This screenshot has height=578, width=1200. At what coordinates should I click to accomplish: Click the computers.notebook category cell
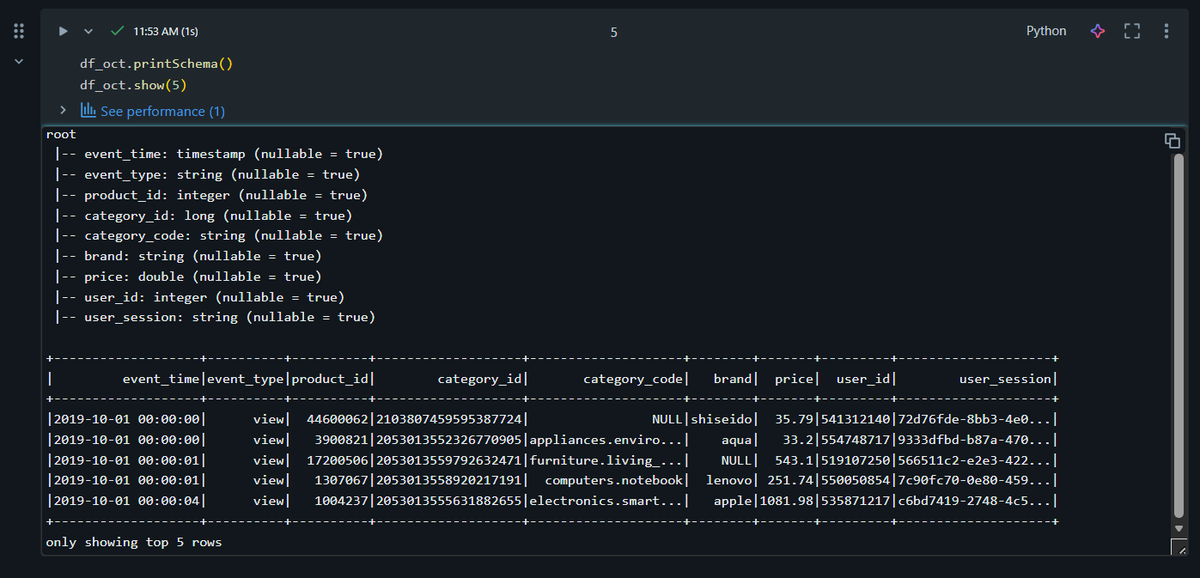click(614, 480)
